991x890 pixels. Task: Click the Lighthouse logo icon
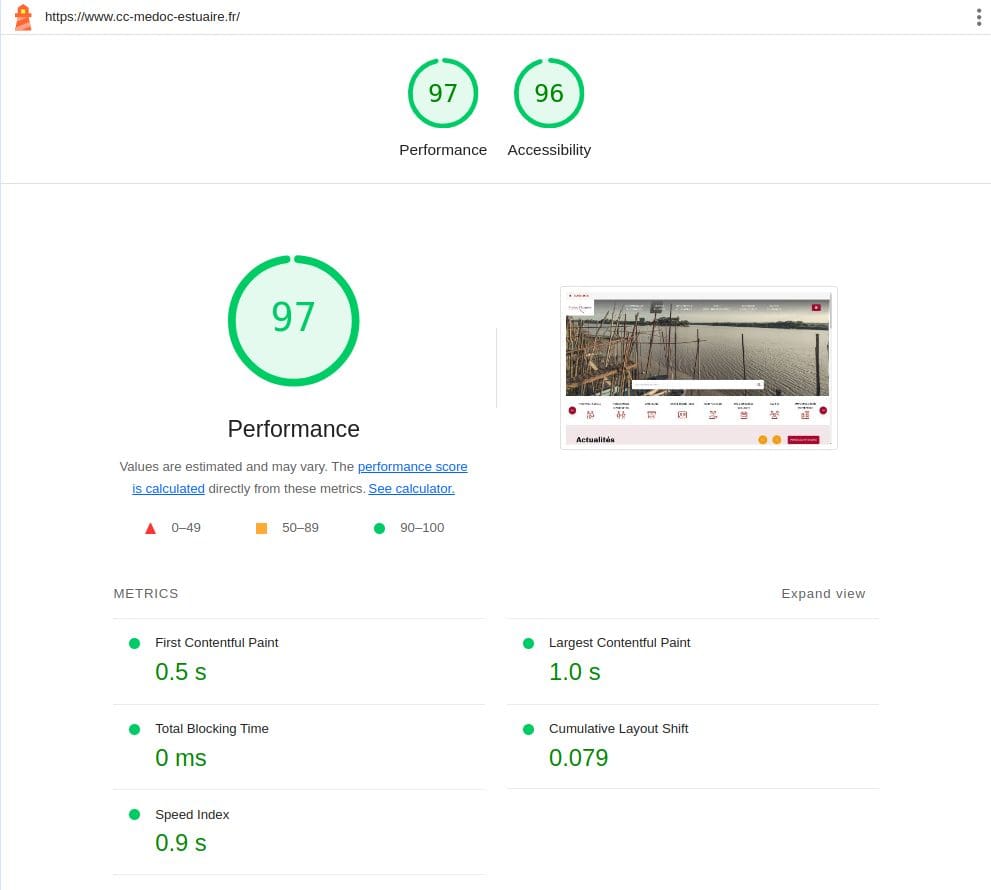click(22, 17)
